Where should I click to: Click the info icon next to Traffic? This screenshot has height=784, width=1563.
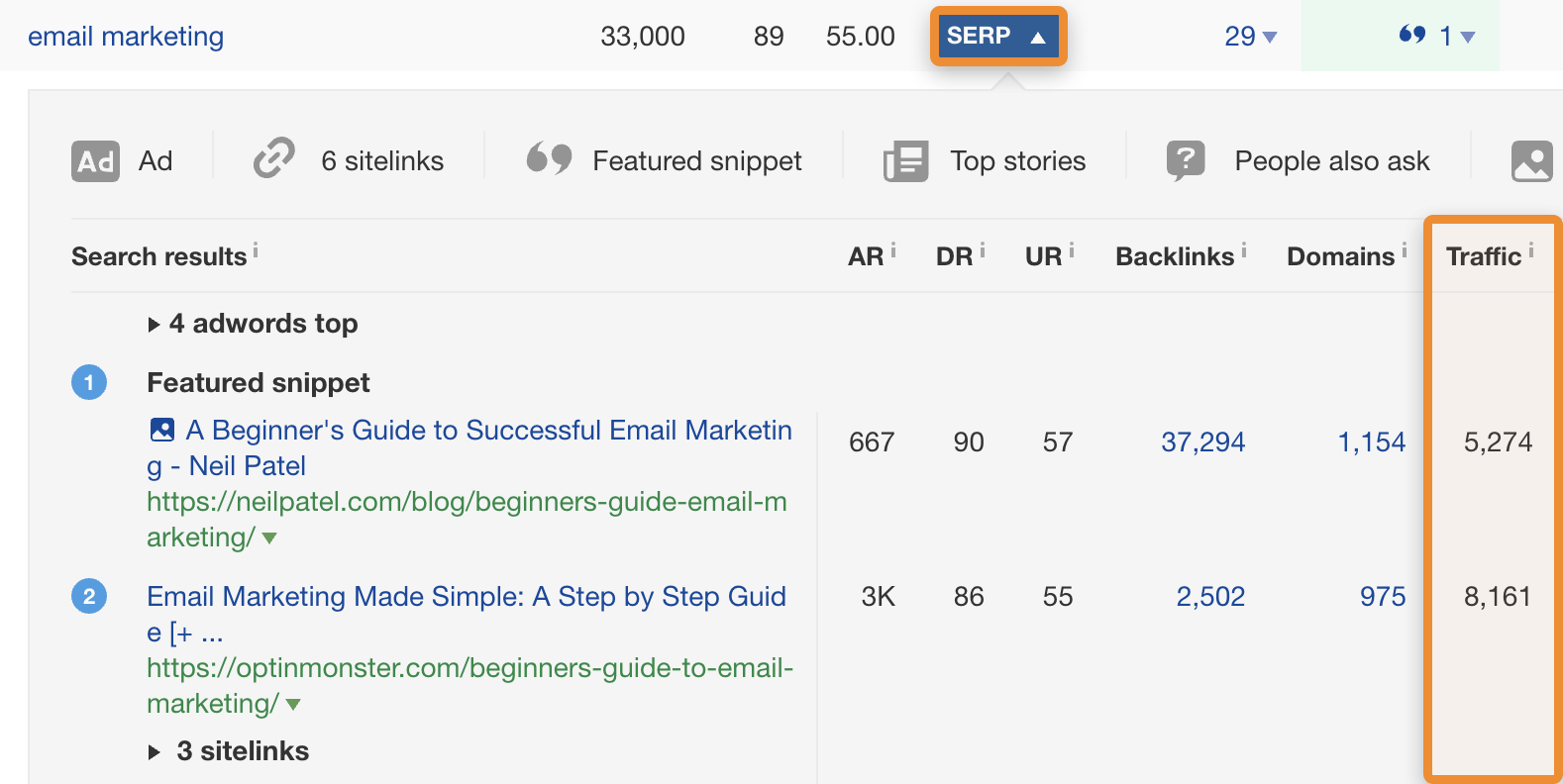[x=1531, y=250]
